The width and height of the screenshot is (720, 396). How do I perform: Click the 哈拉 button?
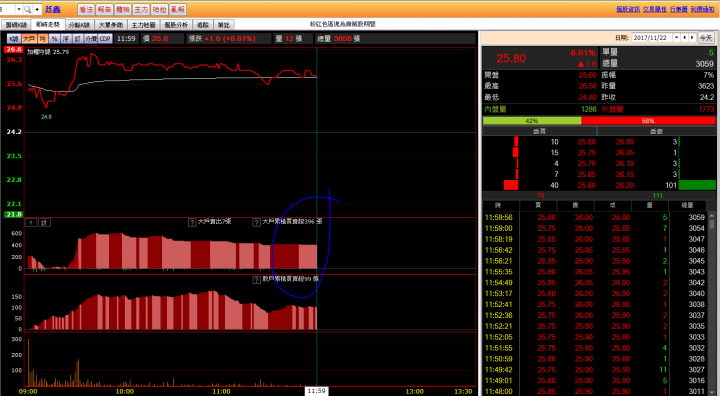coord(159,9)
